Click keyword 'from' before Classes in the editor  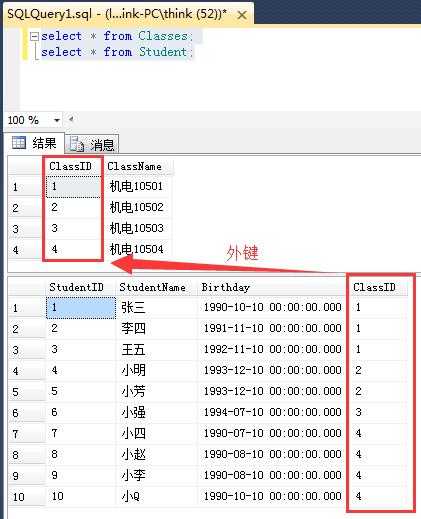coord(118,36)
